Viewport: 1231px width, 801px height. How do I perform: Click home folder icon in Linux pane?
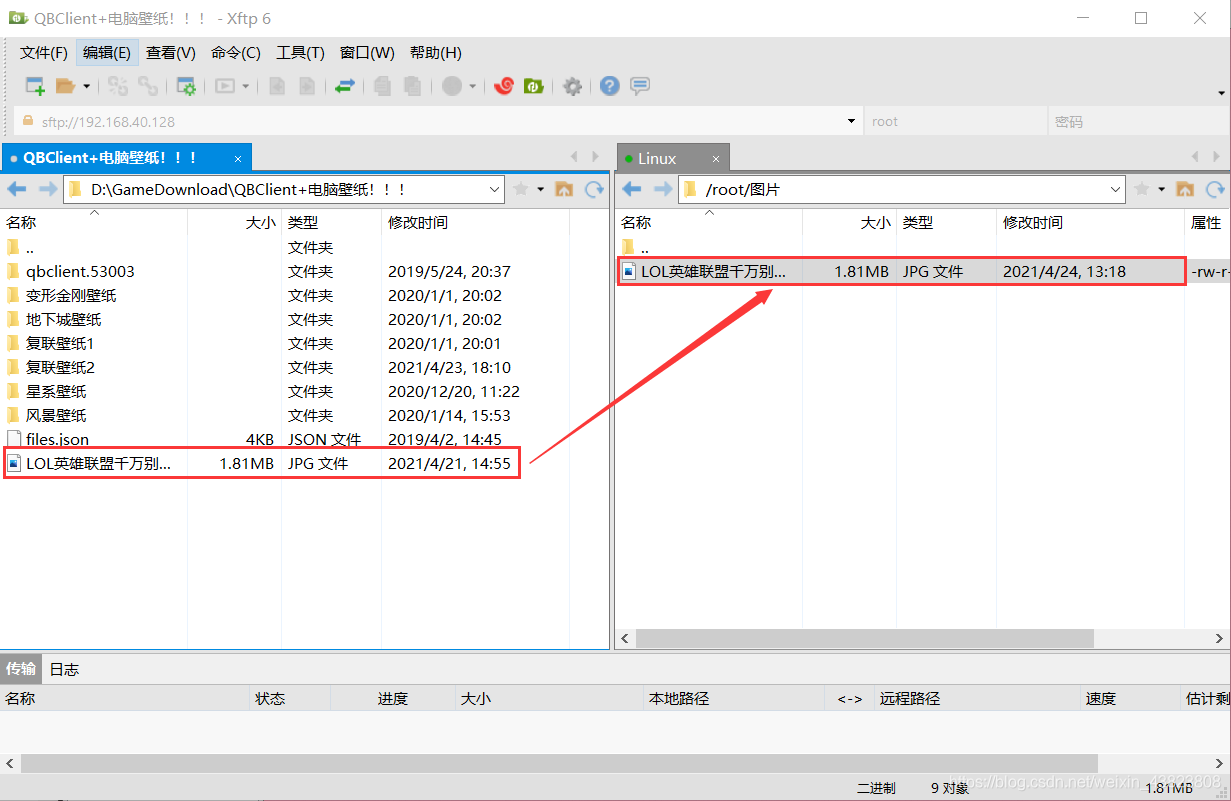pyautogui.click(x=1185, y=189)
